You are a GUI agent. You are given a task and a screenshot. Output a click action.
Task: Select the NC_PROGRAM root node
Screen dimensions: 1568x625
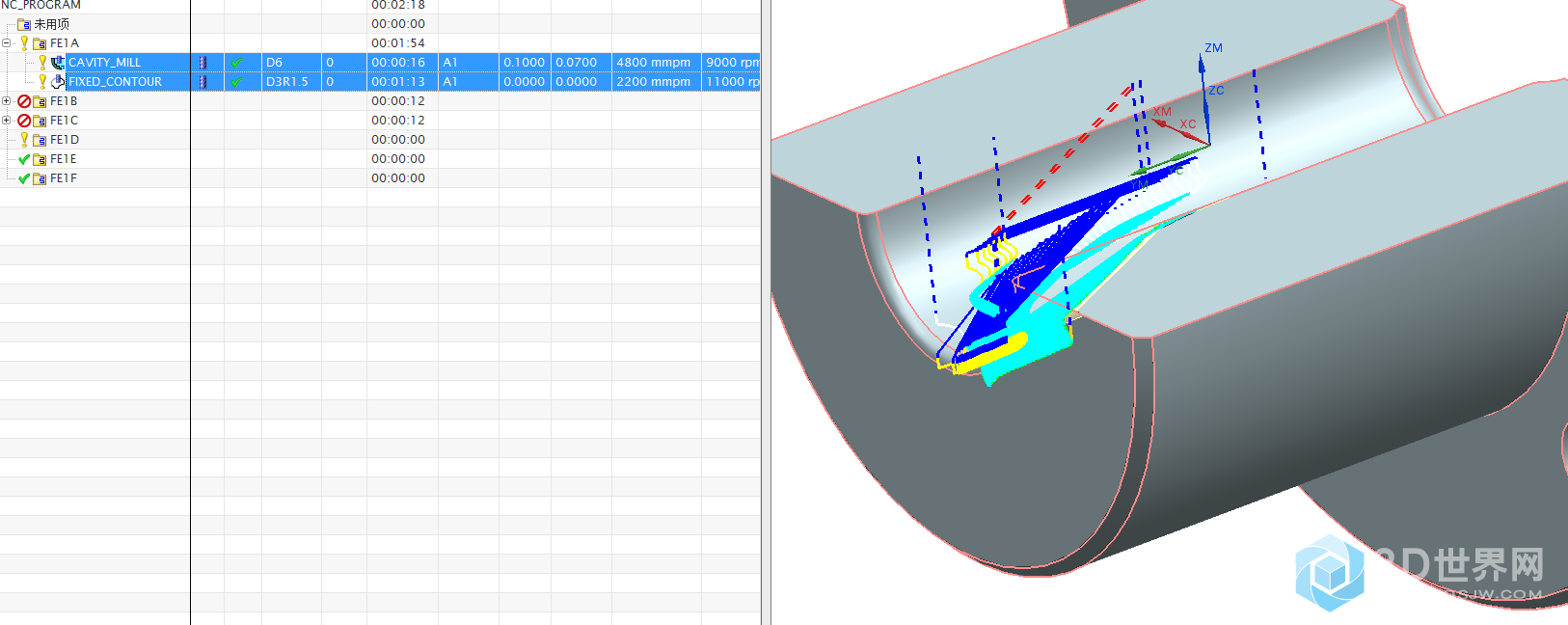(x=41, y=5)
